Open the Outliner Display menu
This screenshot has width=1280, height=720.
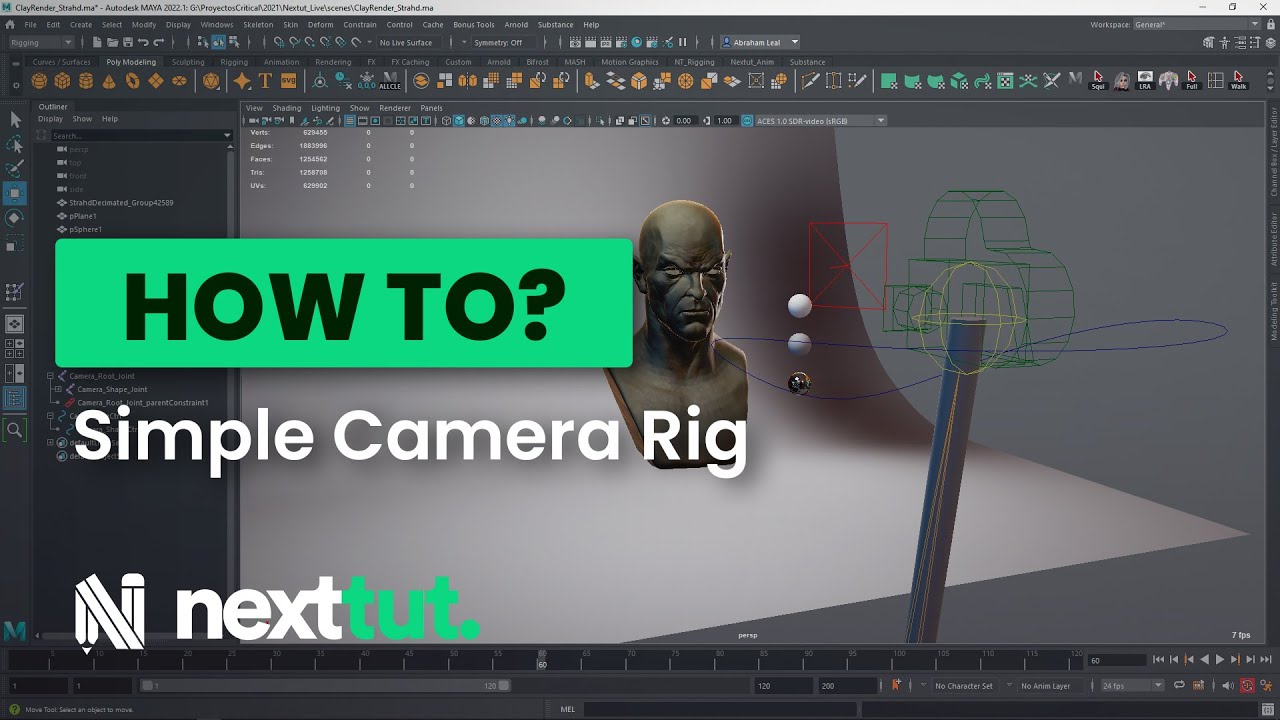[x=50, y=119]
